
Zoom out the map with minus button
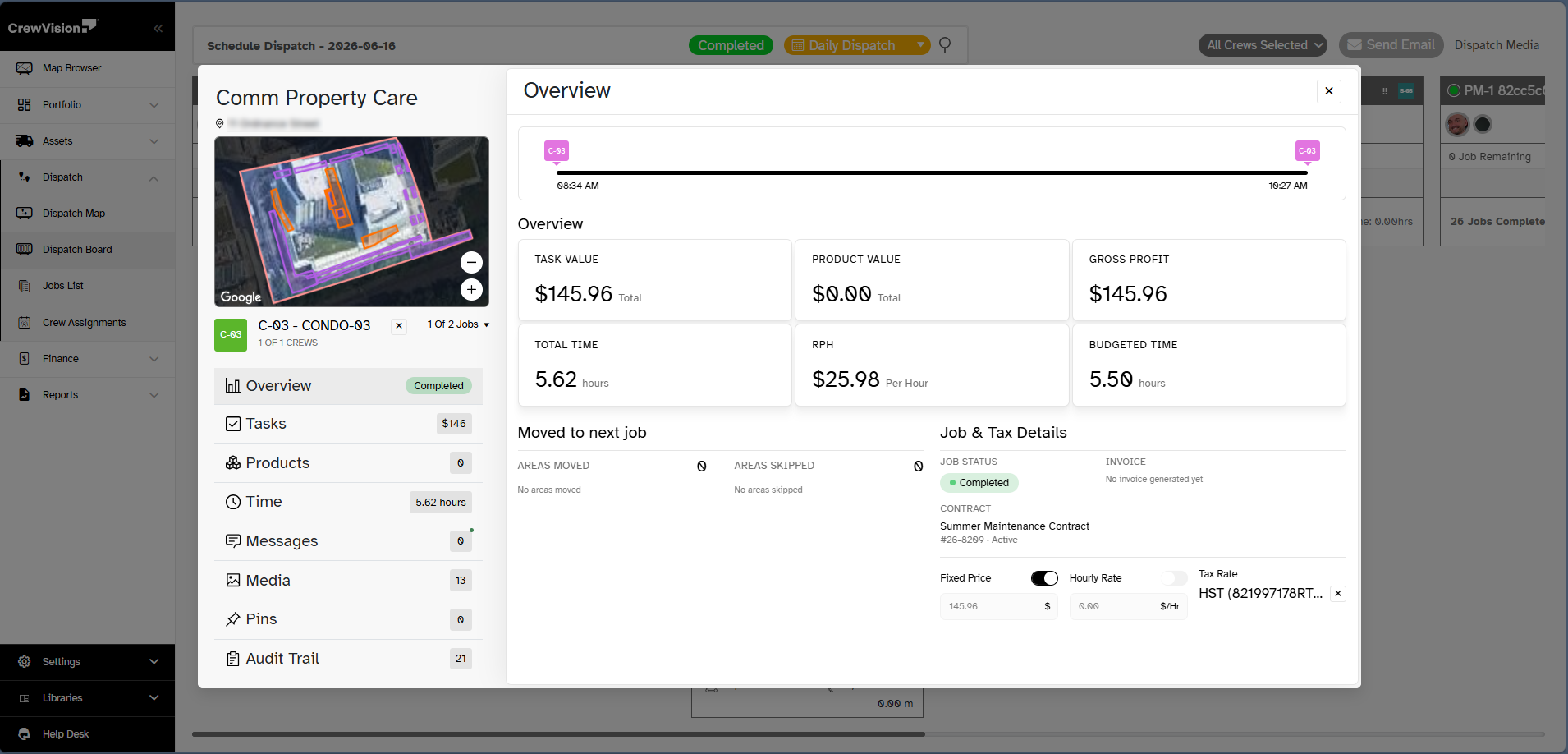pyautogui.click(x=471, y=262)
